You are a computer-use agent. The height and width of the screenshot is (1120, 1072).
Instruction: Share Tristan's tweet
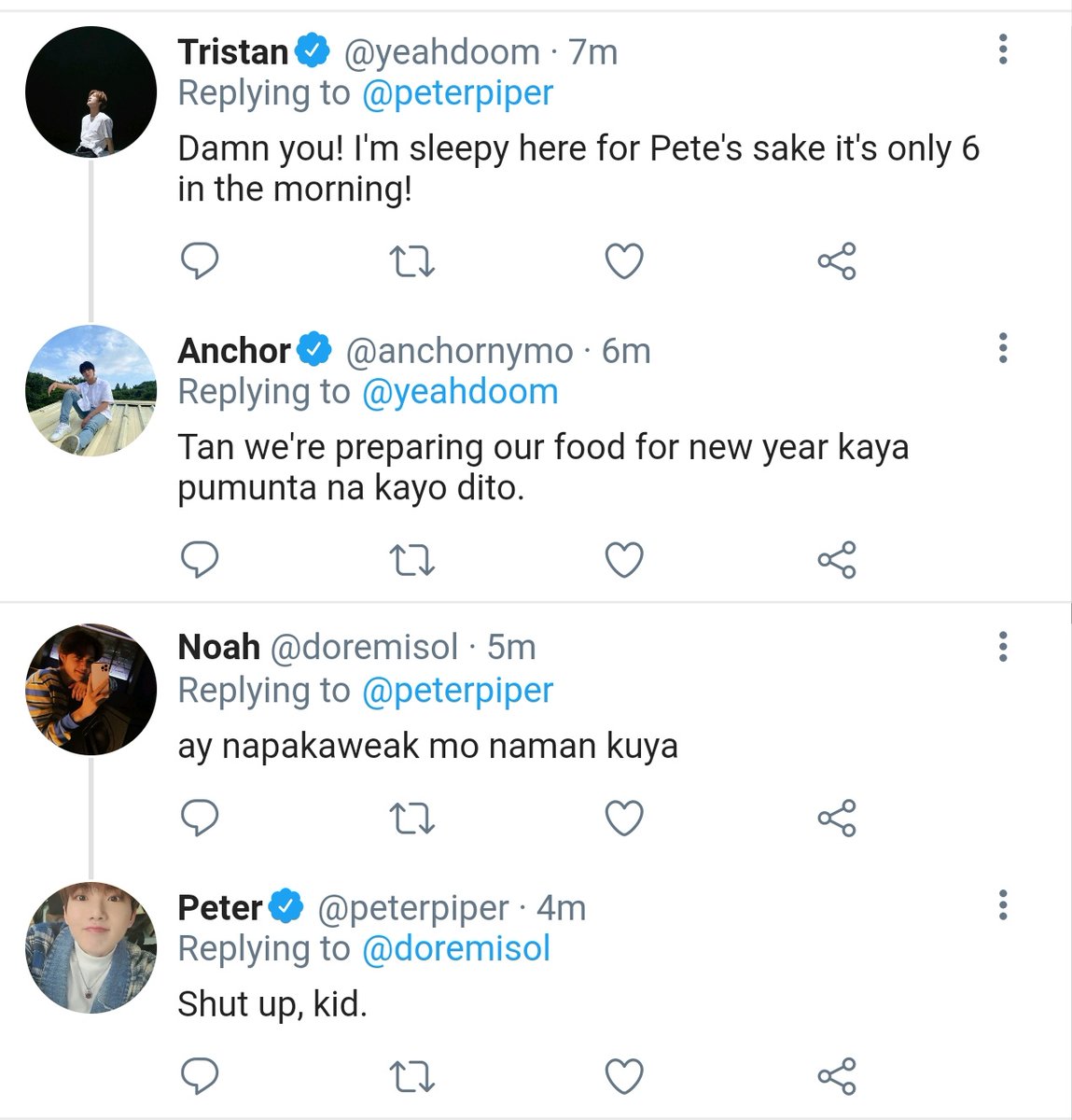[x=837, y=261]
